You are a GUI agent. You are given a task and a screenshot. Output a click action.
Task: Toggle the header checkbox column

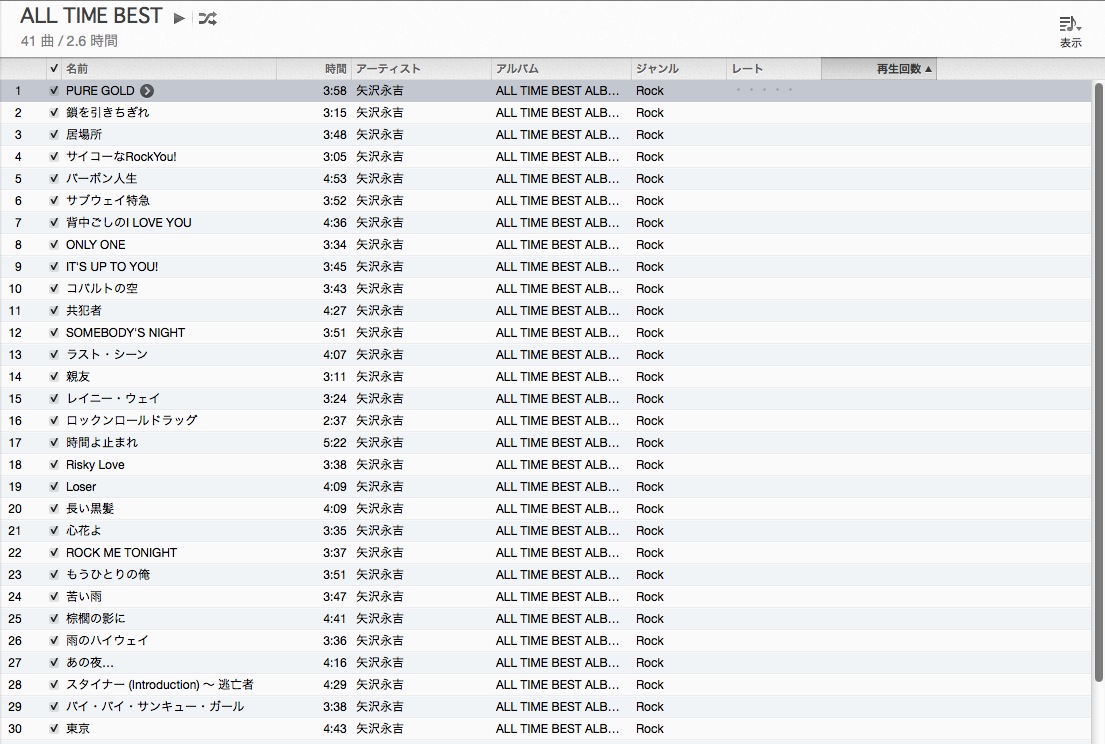(x=54, y=68)
